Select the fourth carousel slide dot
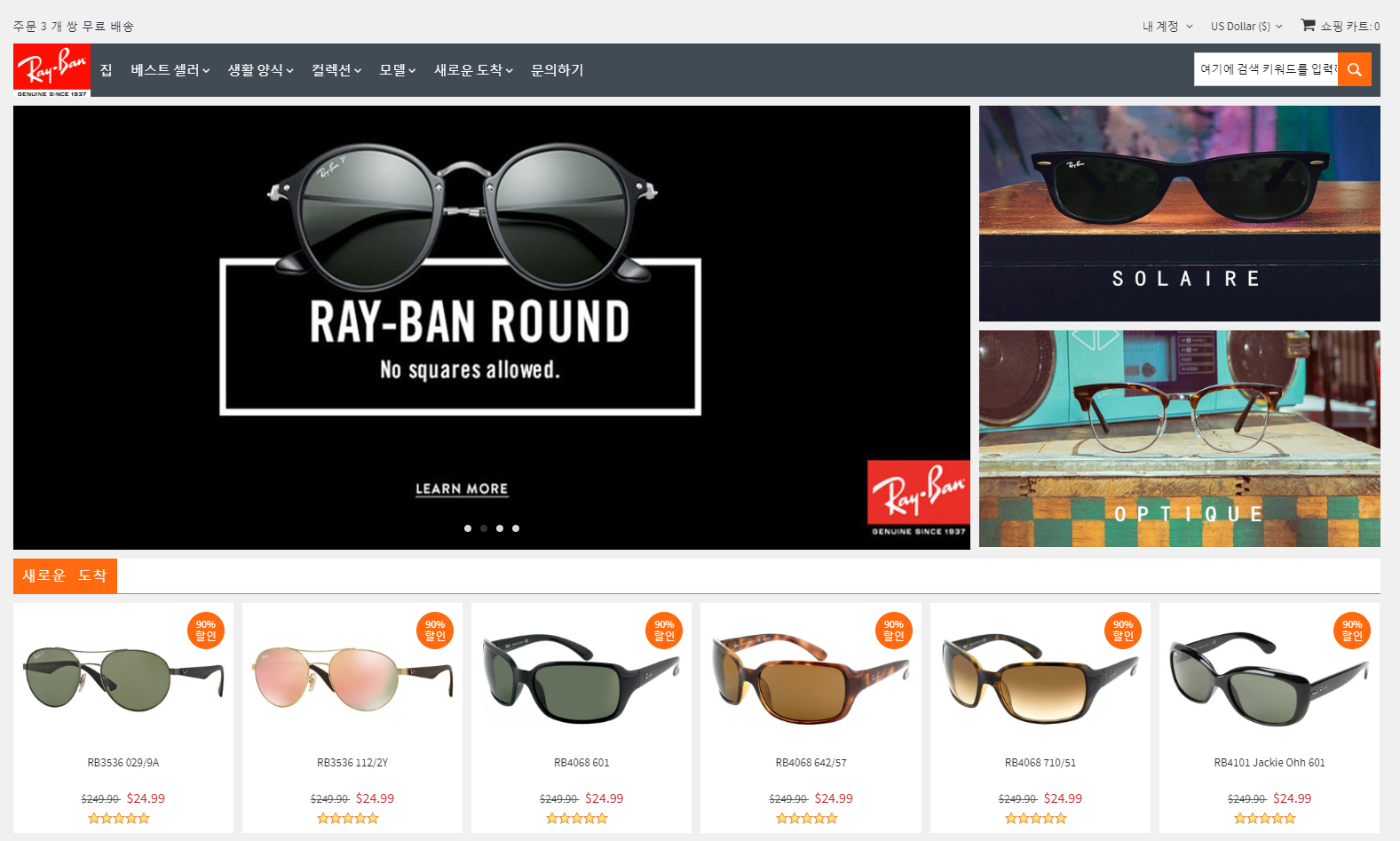 (516, 528)
